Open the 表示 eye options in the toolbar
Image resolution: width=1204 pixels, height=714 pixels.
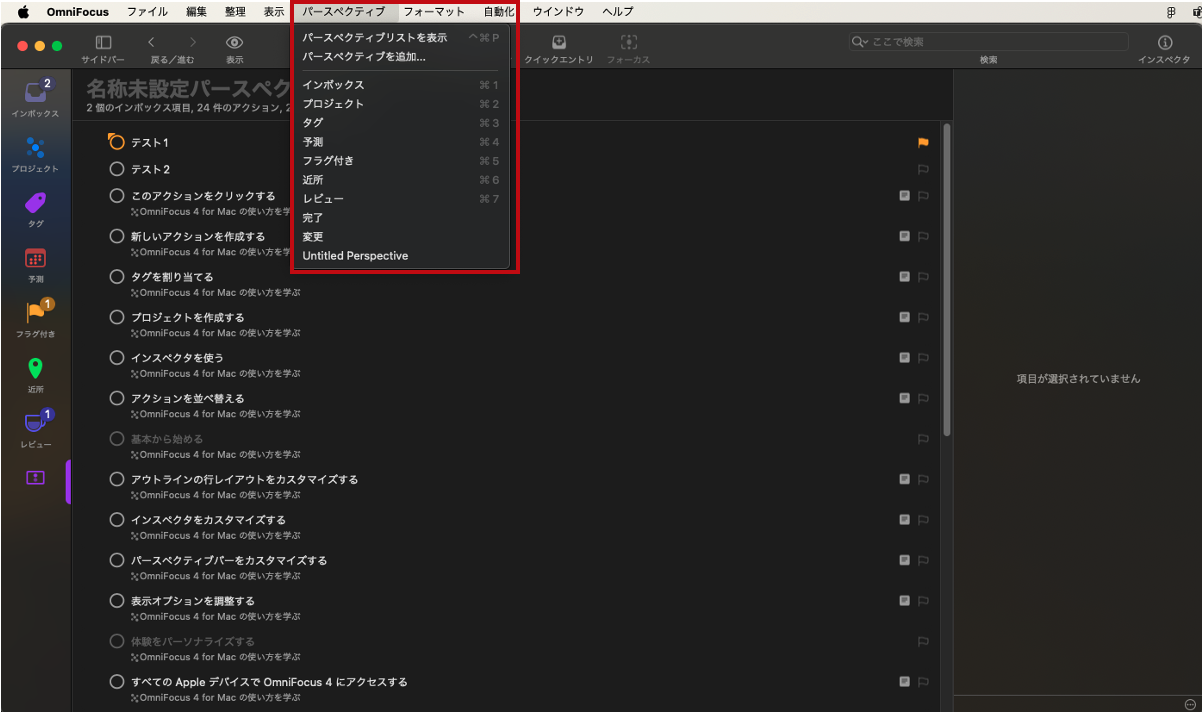click(x=235, y=43)
